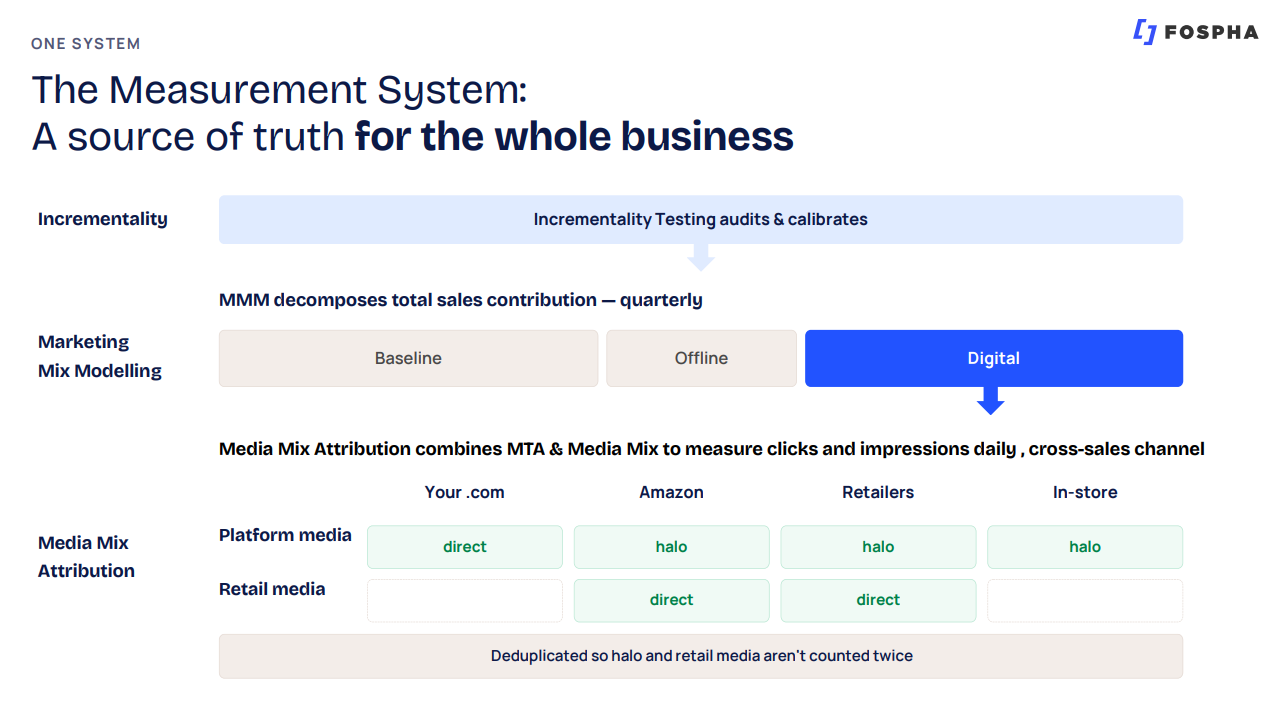The image size is (1282, 717).
Task: Click "MMM decomposes total sales contribution — quarterly" text
Action: click(x=461, y=300)
